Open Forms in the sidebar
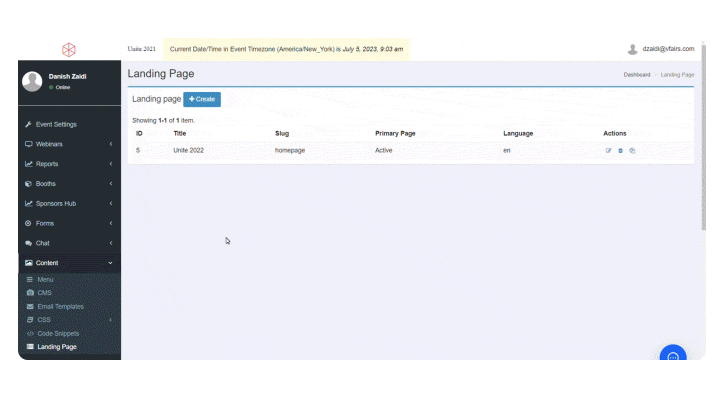The width and height of the screenshot is (726, 400). 69,223
